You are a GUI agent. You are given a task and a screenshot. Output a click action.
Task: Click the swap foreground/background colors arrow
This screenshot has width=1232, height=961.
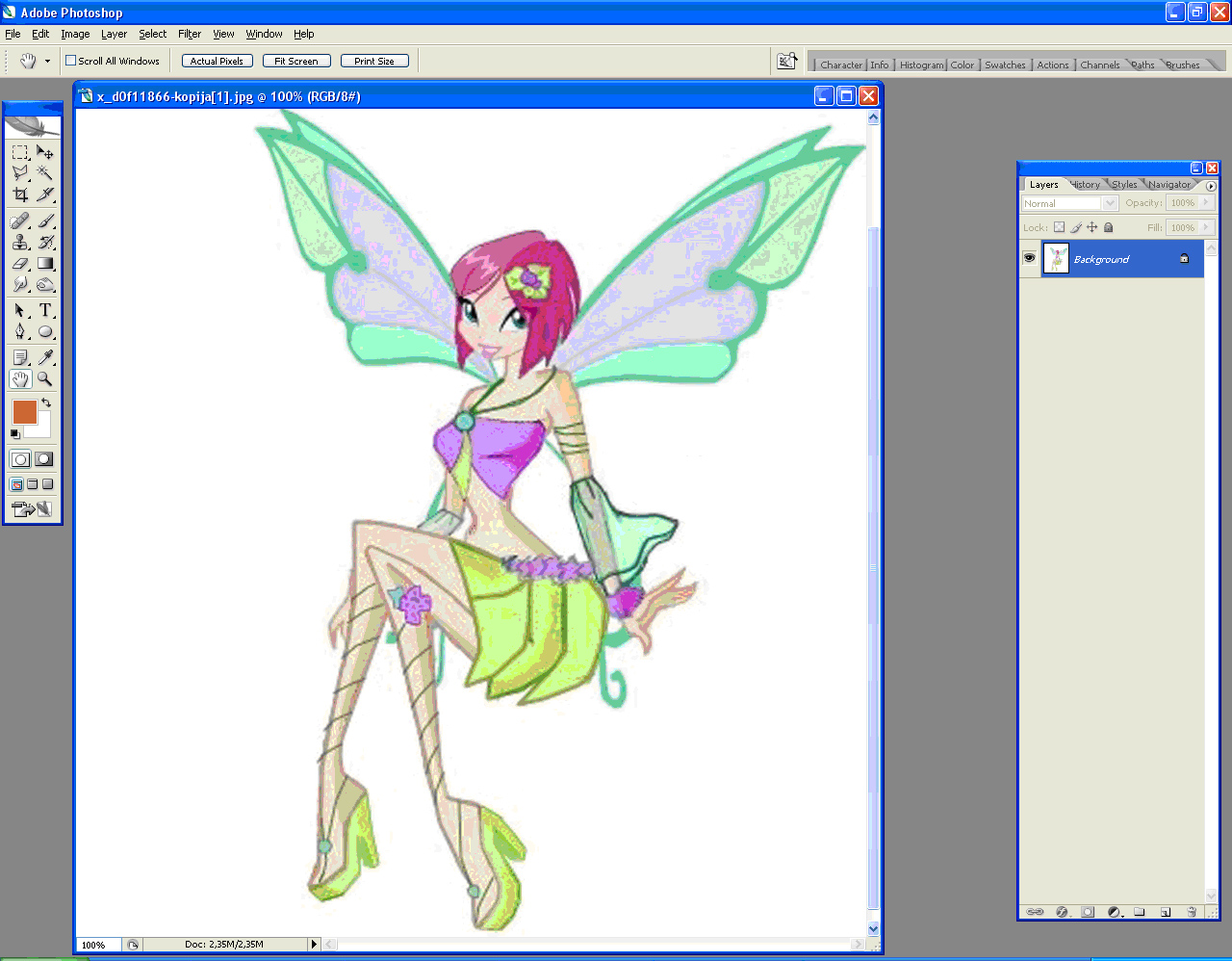coord(46,403)
